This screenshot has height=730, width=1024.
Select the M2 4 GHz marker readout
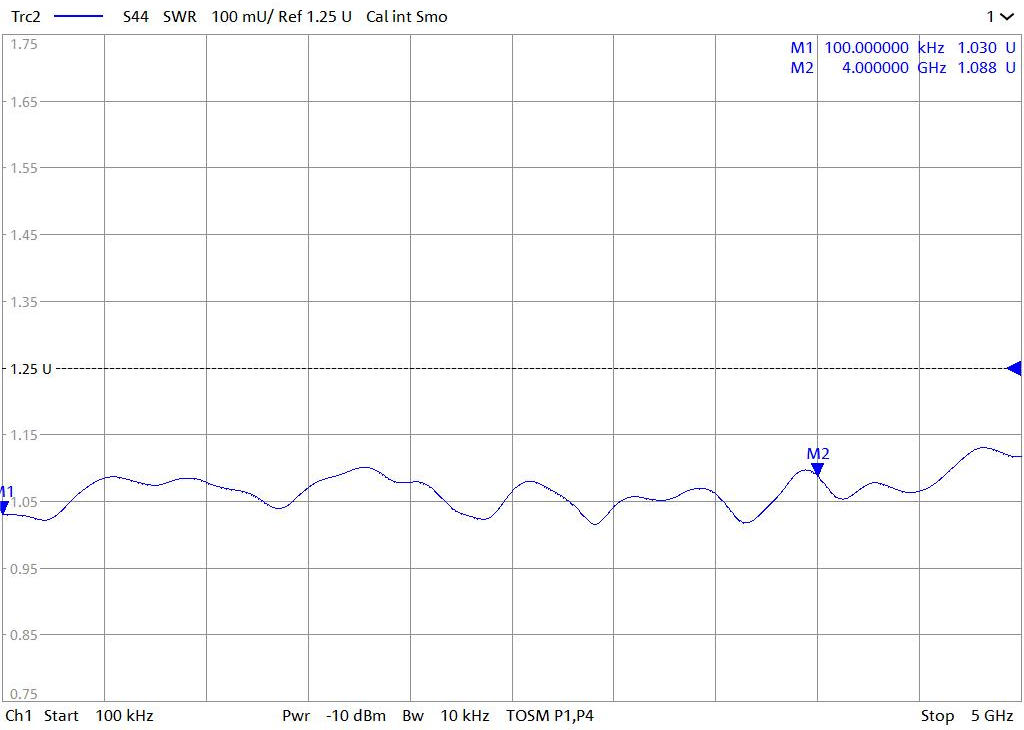902,68
